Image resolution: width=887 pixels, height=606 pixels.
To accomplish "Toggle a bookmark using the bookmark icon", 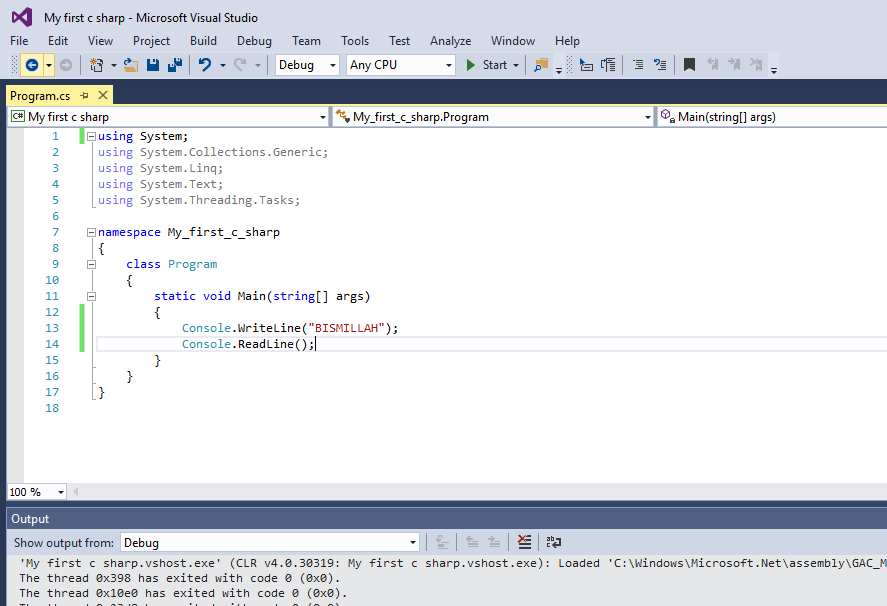I will tap(689, 64).
